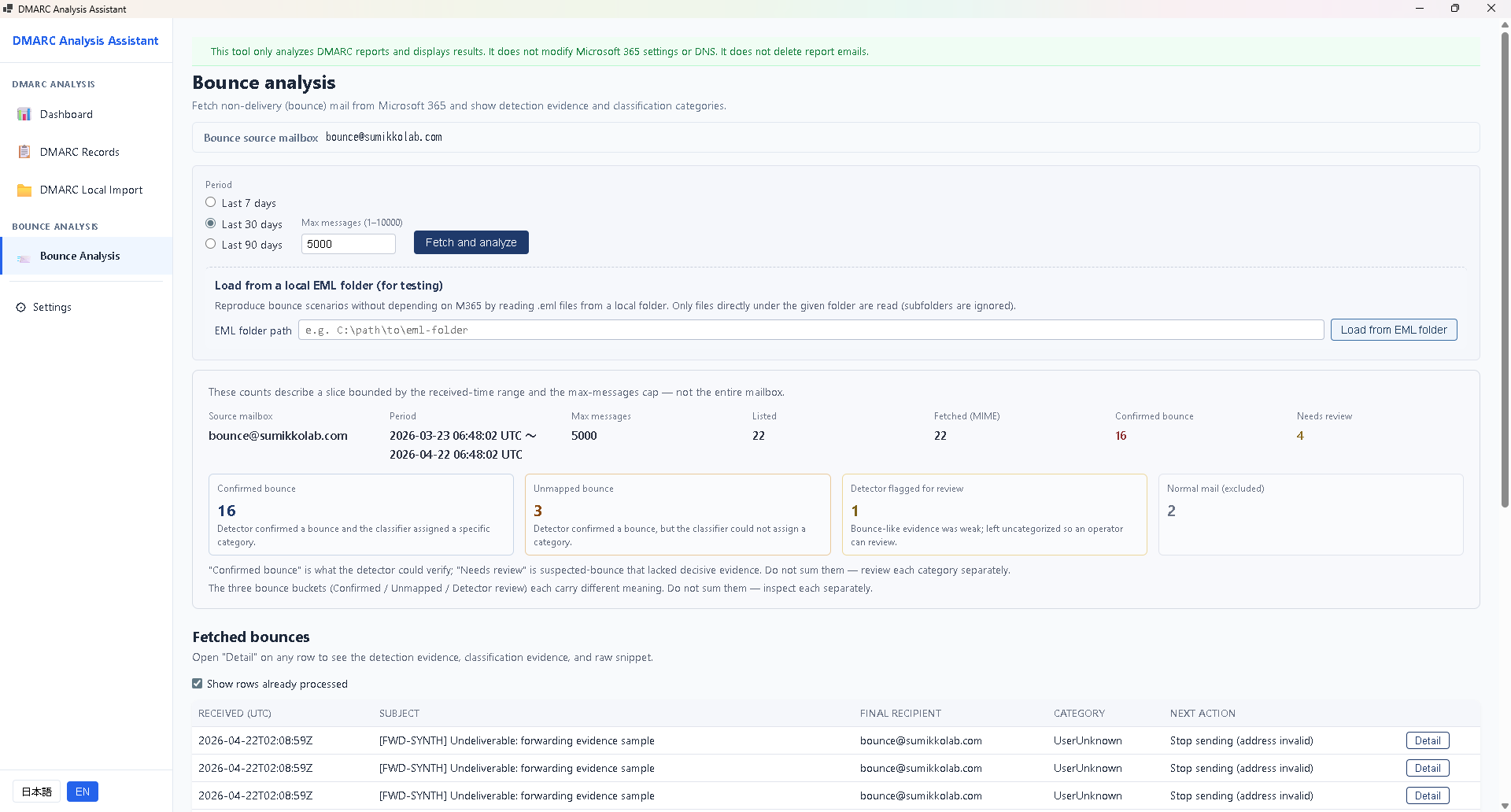1511x812 pixels.
Task: Open Detail for the second bounce row
Action: click(x=1428, y=768)
